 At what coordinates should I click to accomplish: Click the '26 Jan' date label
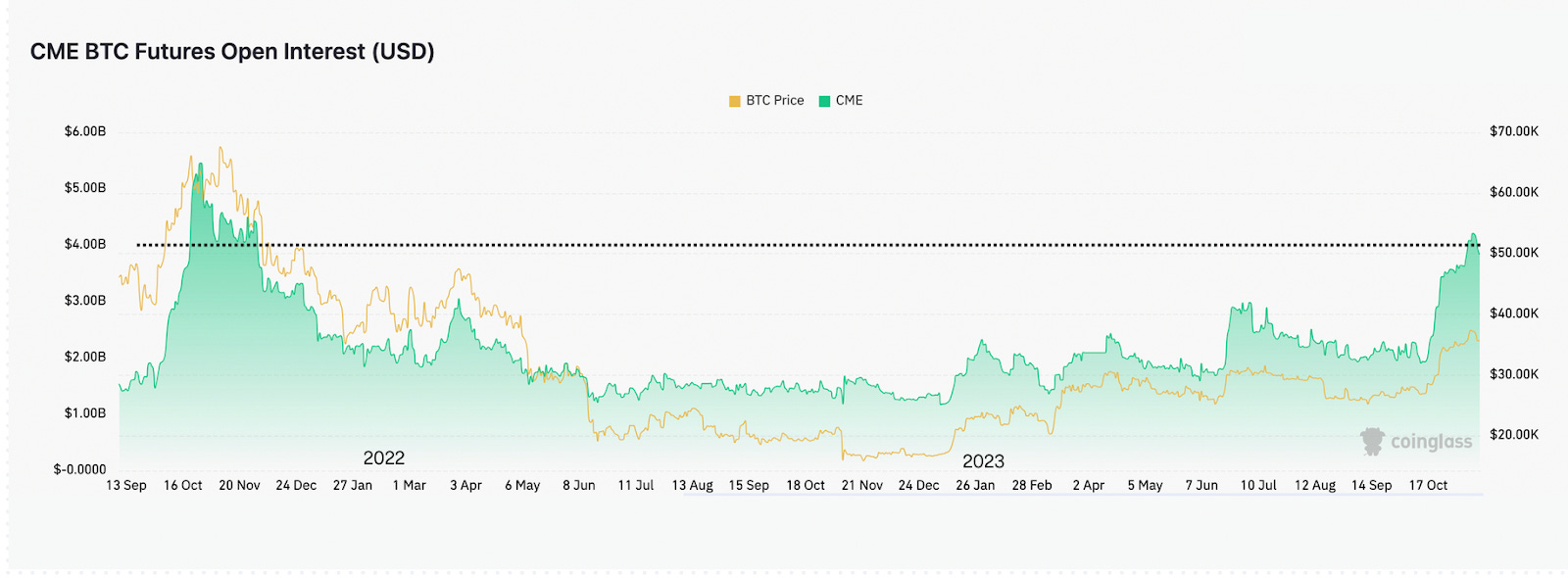click(975, 486)
